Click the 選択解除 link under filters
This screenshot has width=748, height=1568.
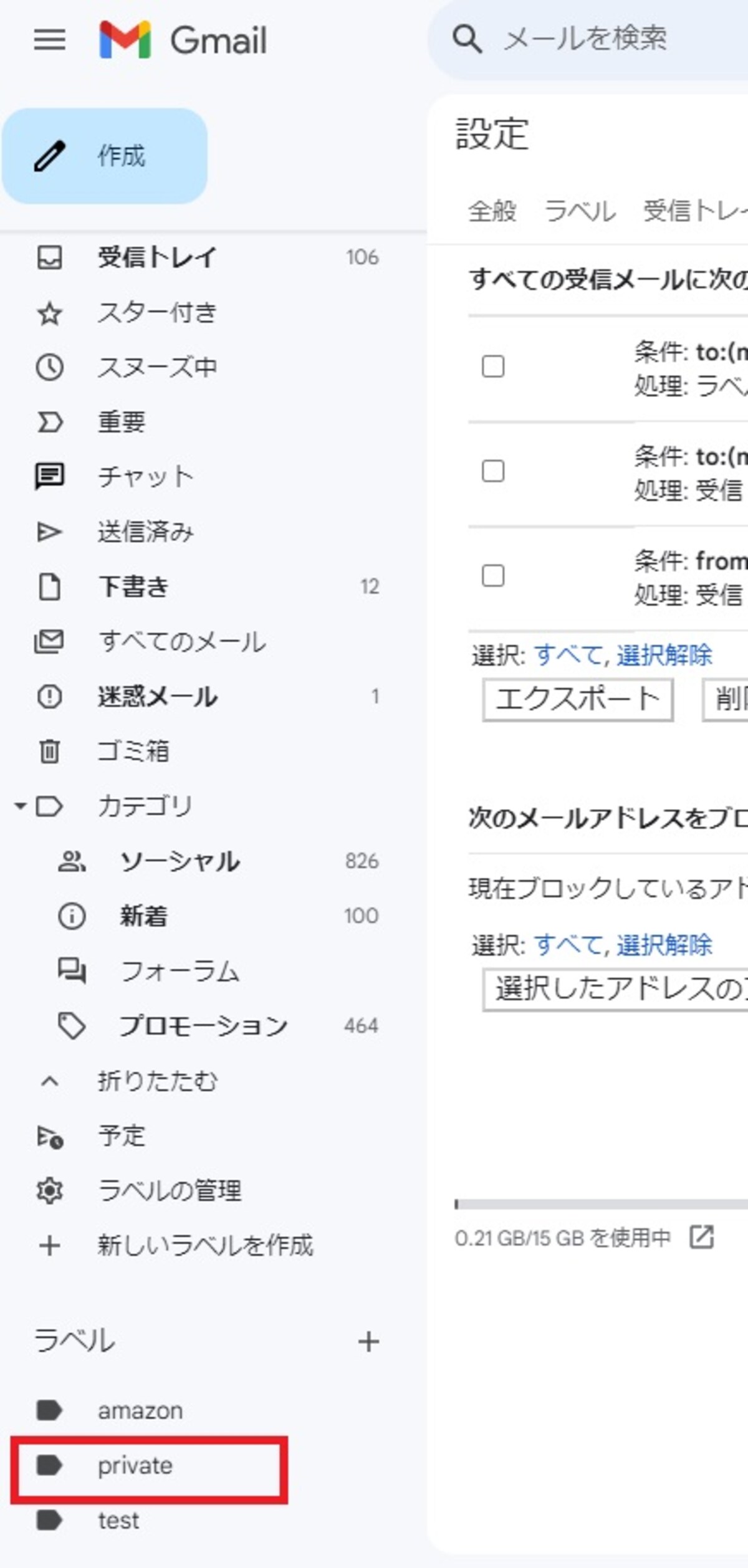click(664, 655)
